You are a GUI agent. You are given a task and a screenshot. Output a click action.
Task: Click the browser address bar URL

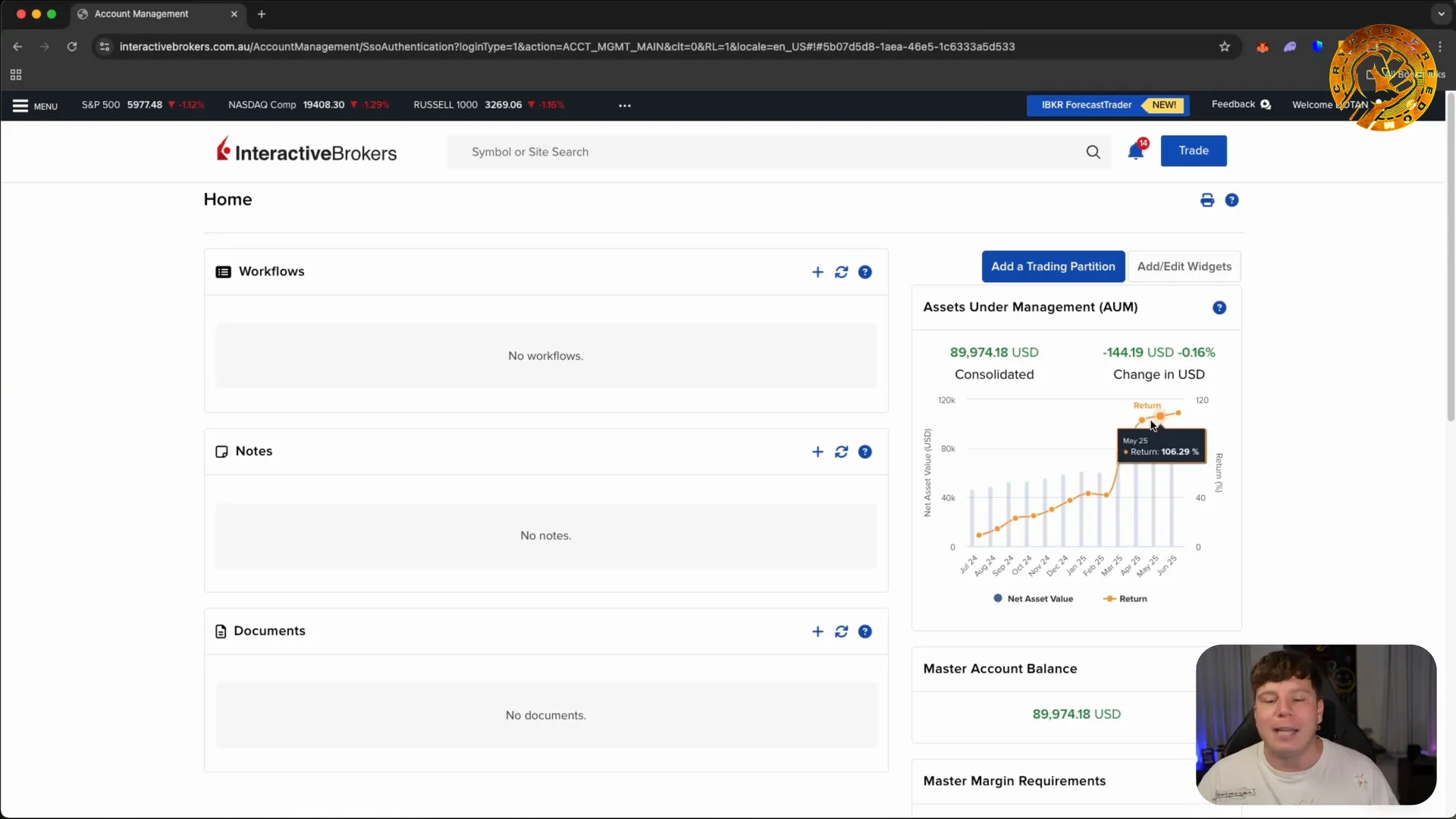click(x=567, y=47)
